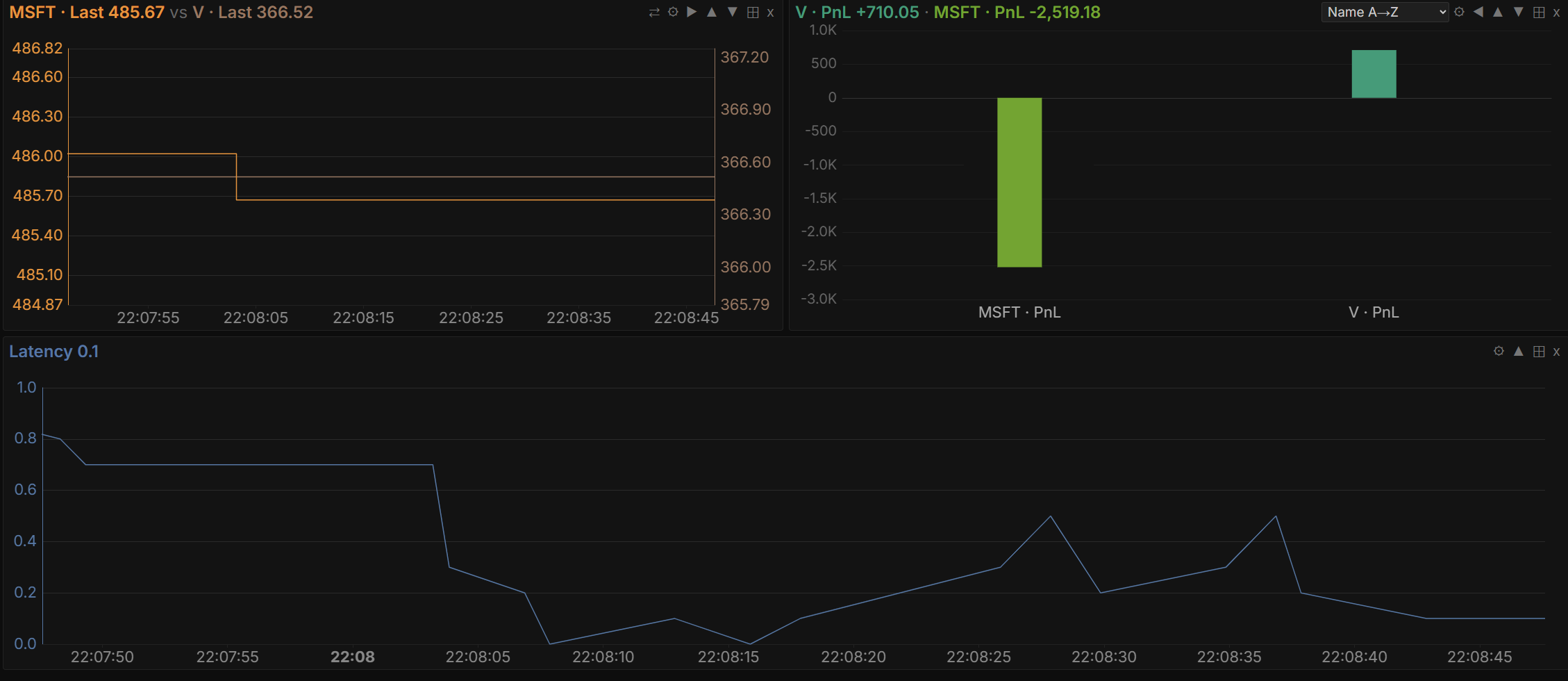Click the grid layout icon in the Latency panel

pos(1539,352)
